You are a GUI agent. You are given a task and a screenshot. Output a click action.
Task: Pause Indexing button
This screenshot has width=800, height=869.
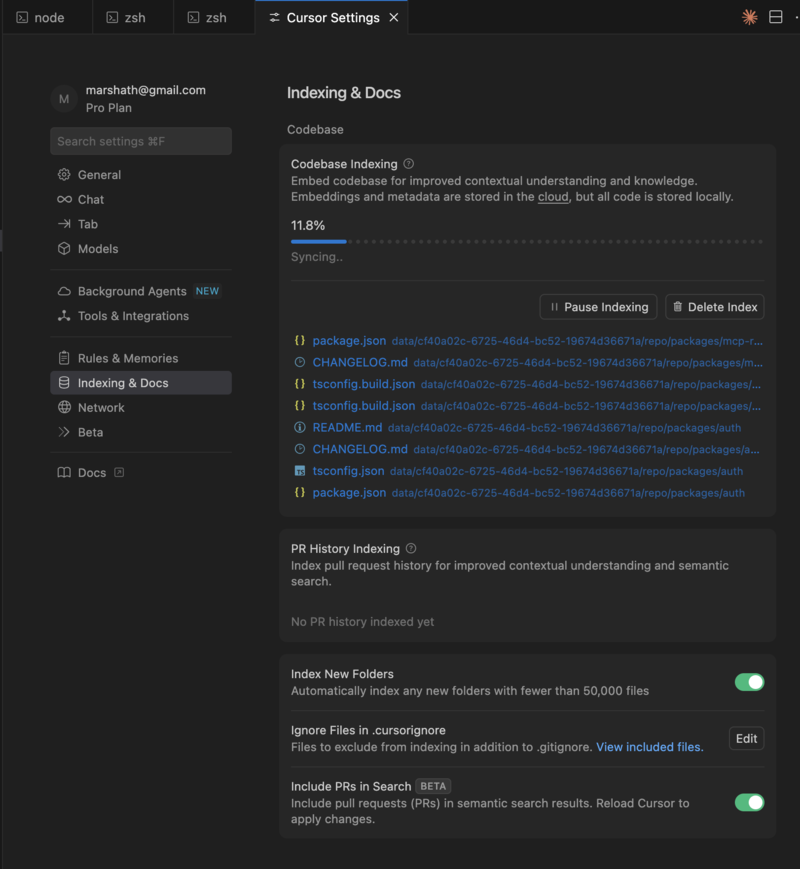point(598,307)
